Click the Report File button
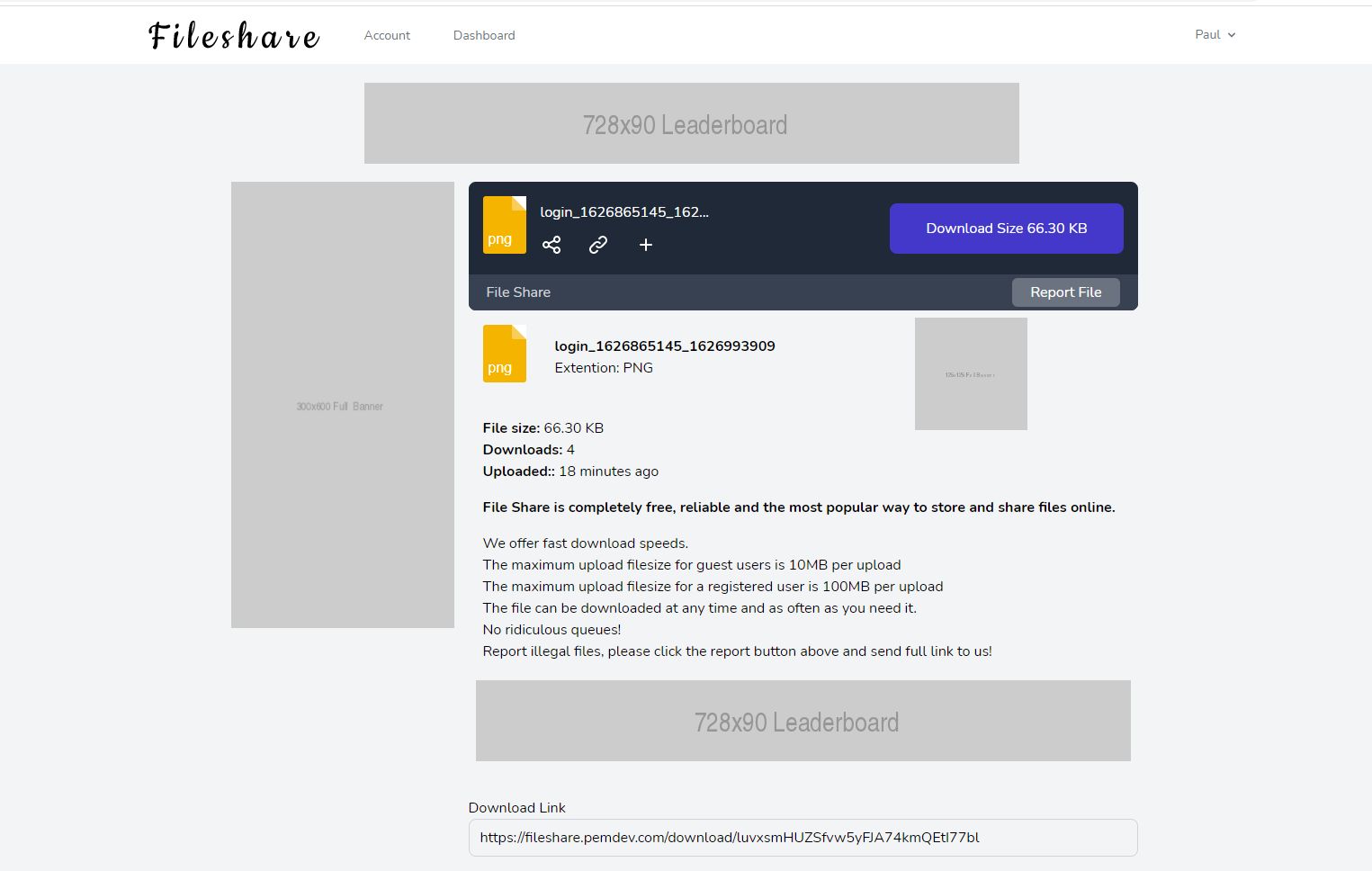 pyautogui.click(x=1065, y=292)
